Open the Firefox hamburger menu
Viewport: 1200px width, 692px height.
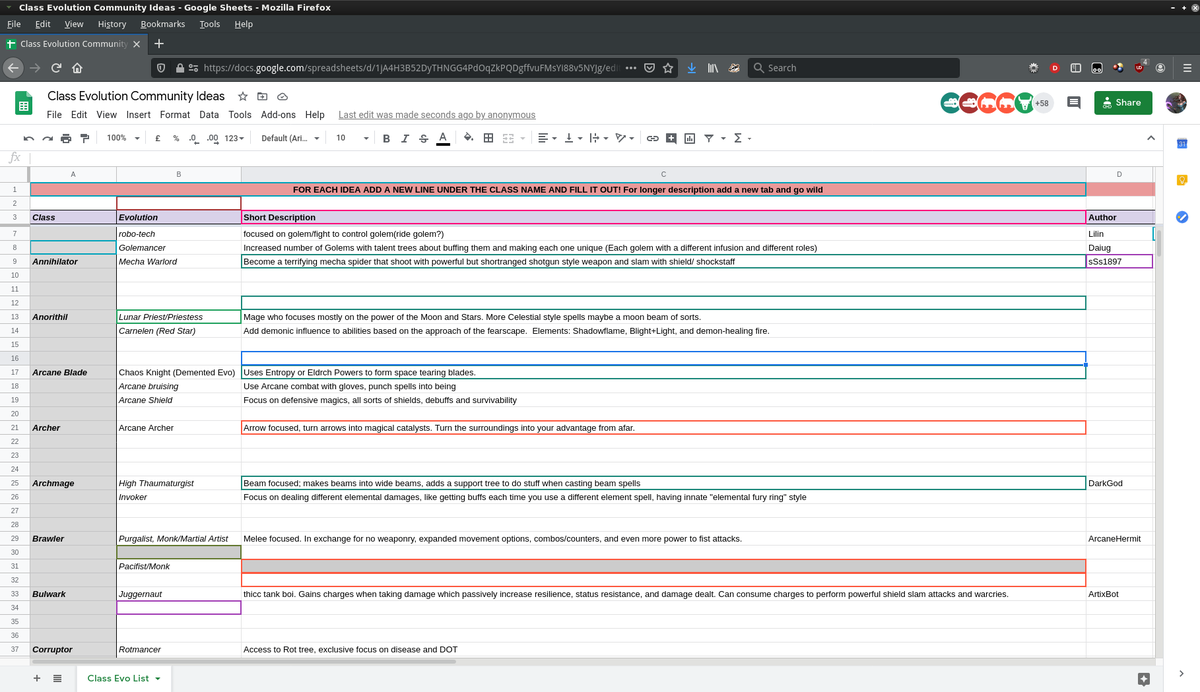pos(1186,68)
